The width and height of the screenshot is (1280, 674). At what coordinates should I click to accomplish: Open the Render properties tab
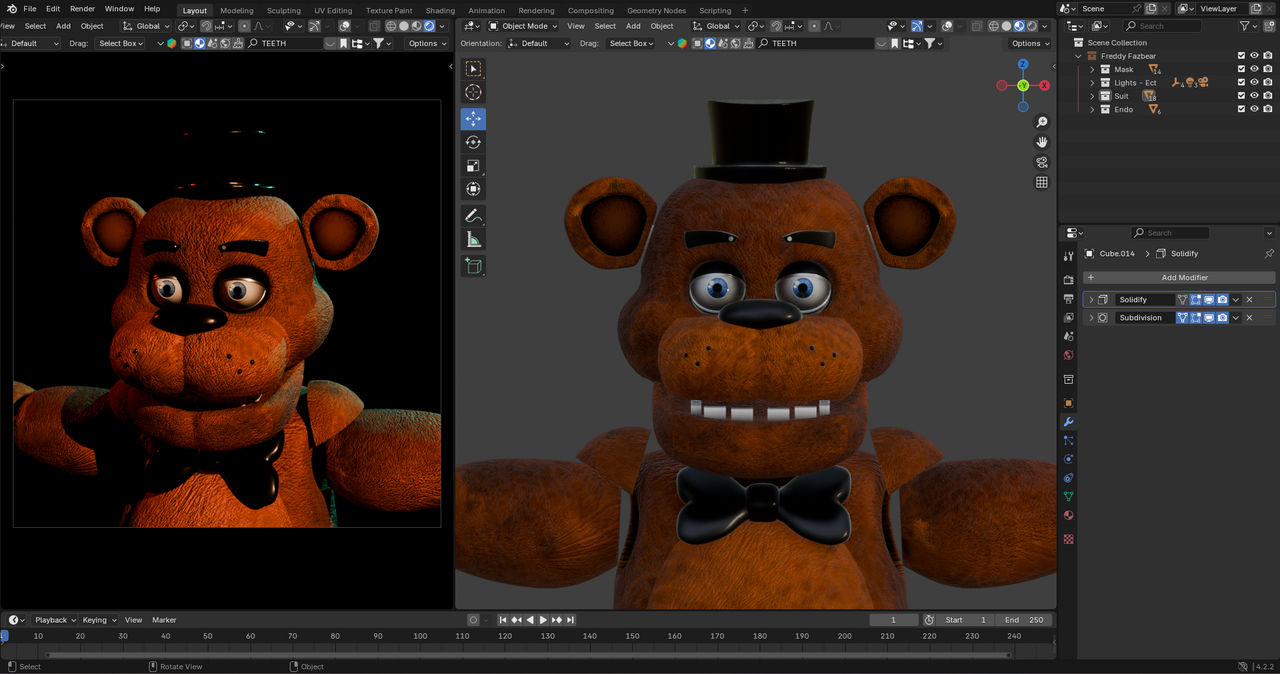tap(1068, 280)
